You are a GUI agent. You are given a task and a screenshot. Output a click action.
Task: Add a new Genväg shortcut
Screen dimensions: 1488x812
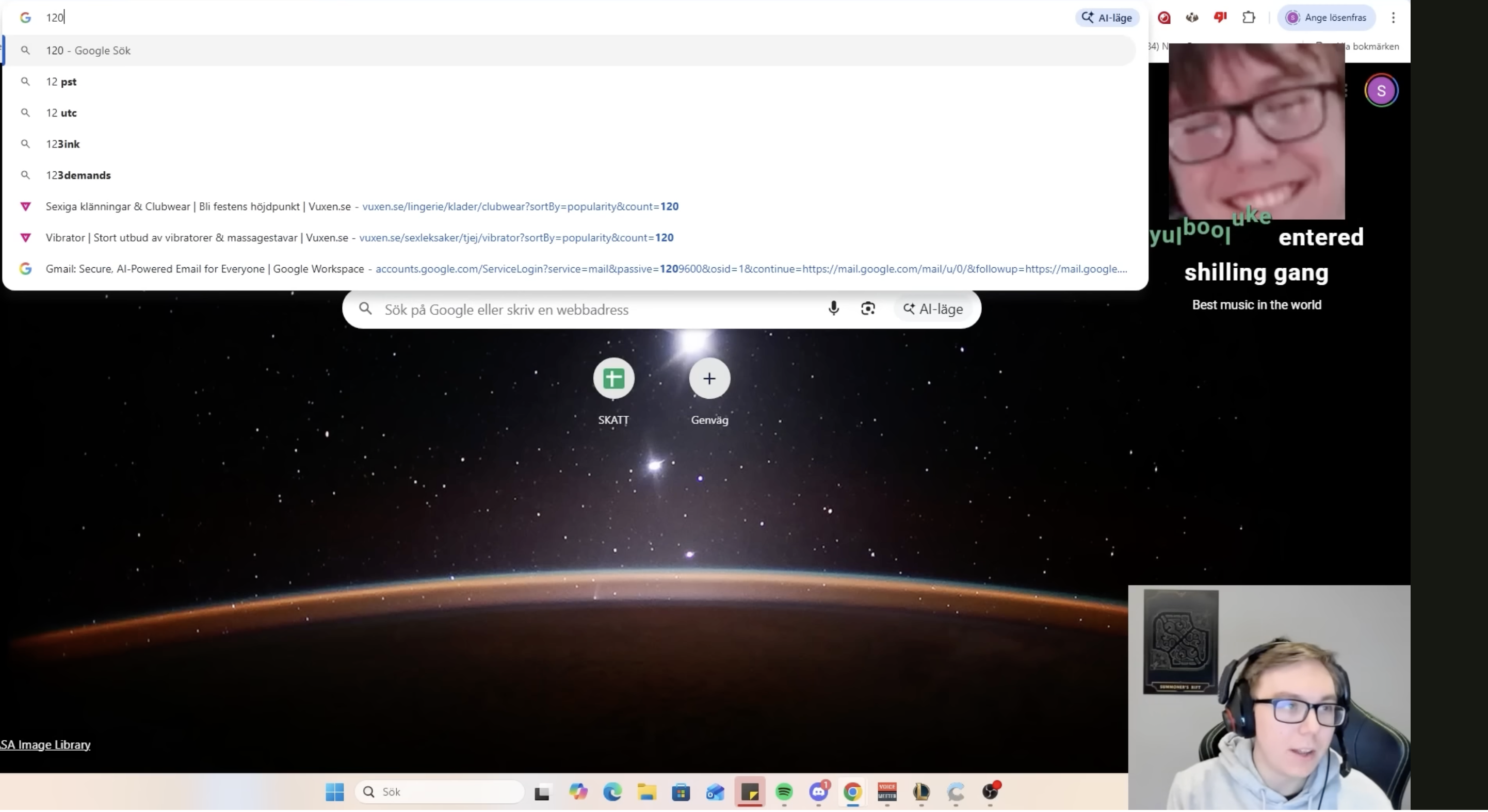(709, 379)
